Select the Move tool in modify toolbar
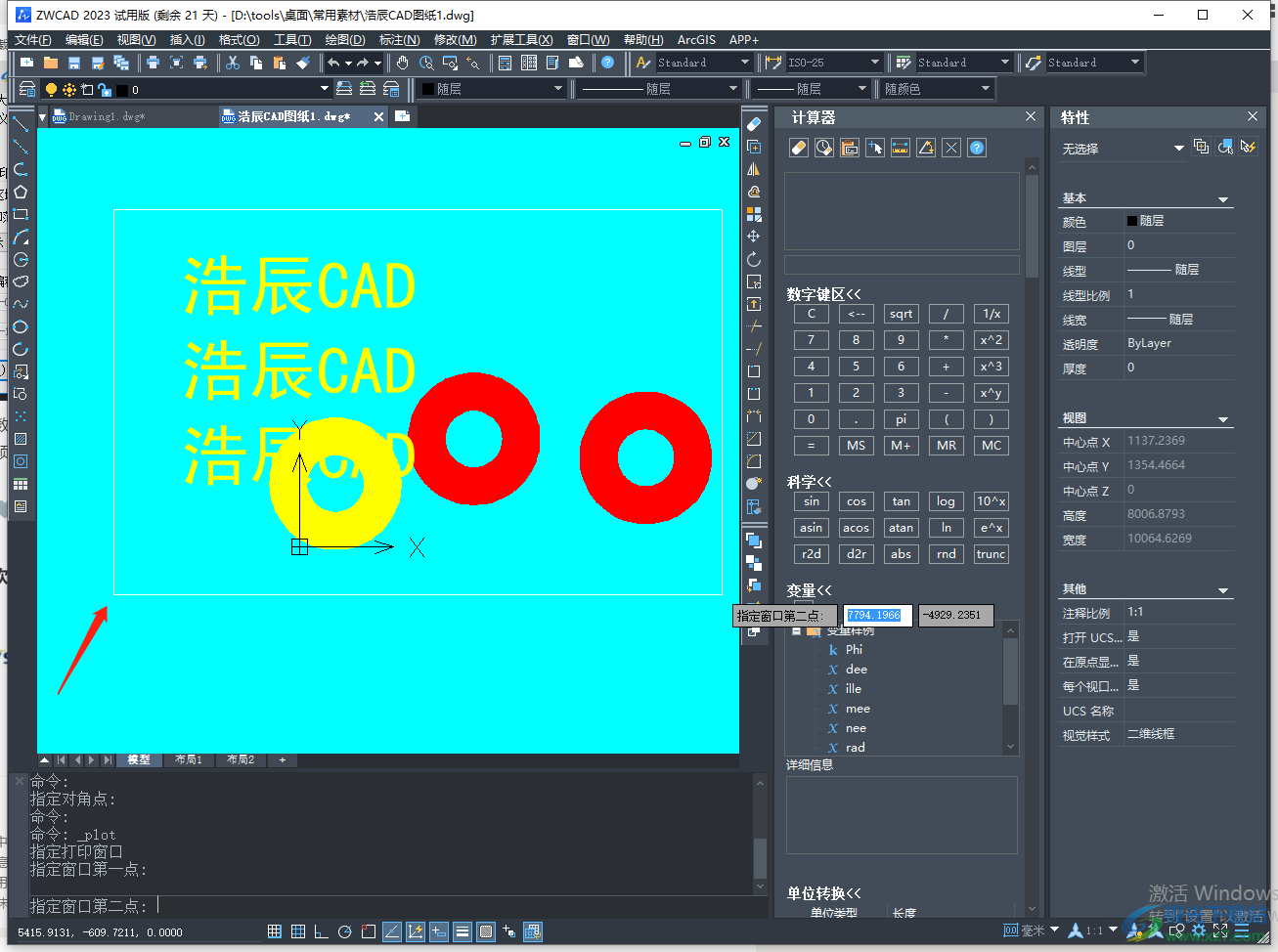 click(754, 237)
